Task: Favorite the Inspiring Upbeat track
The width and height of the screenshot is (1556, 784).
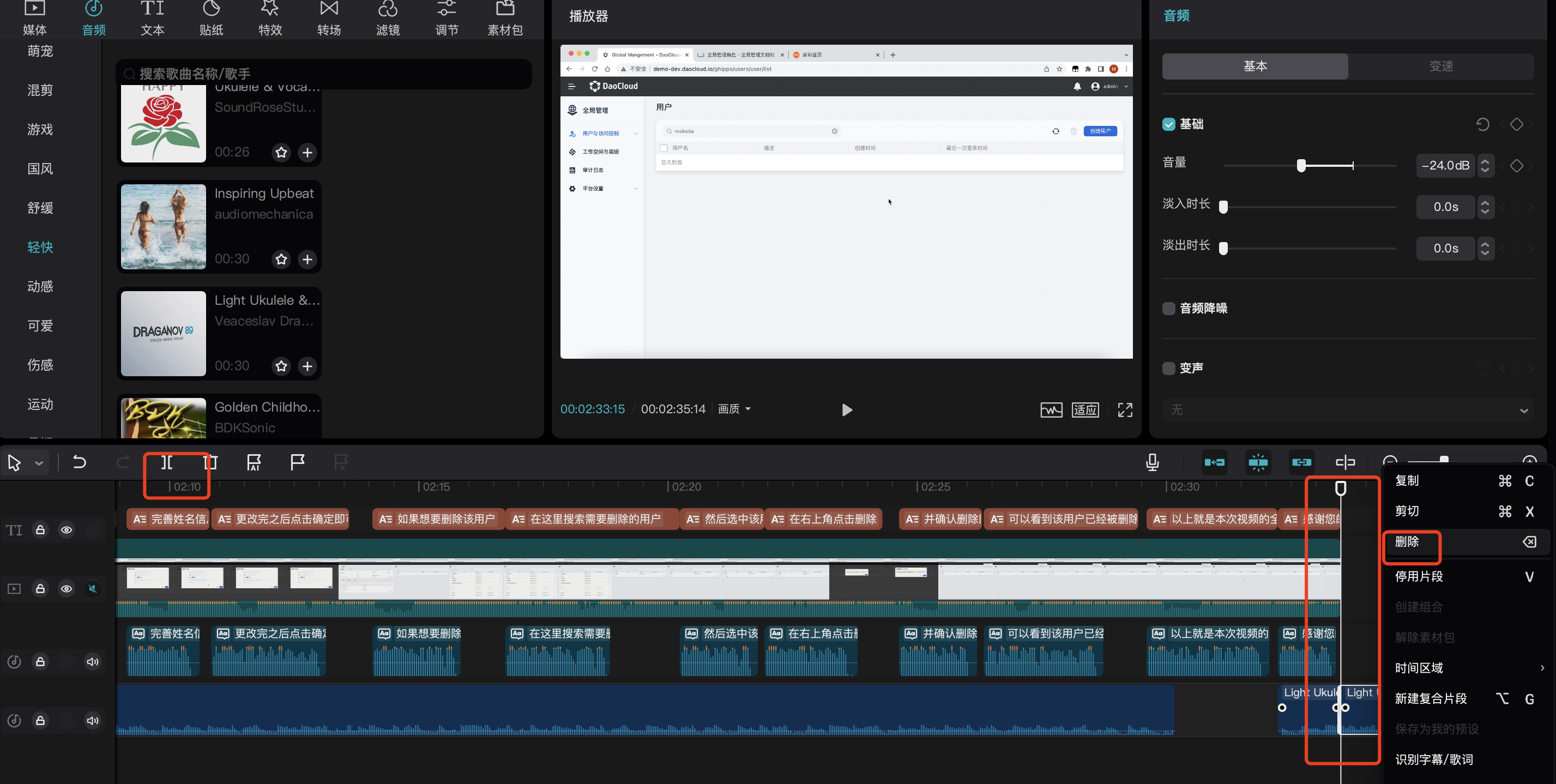Action: [281, 259]
